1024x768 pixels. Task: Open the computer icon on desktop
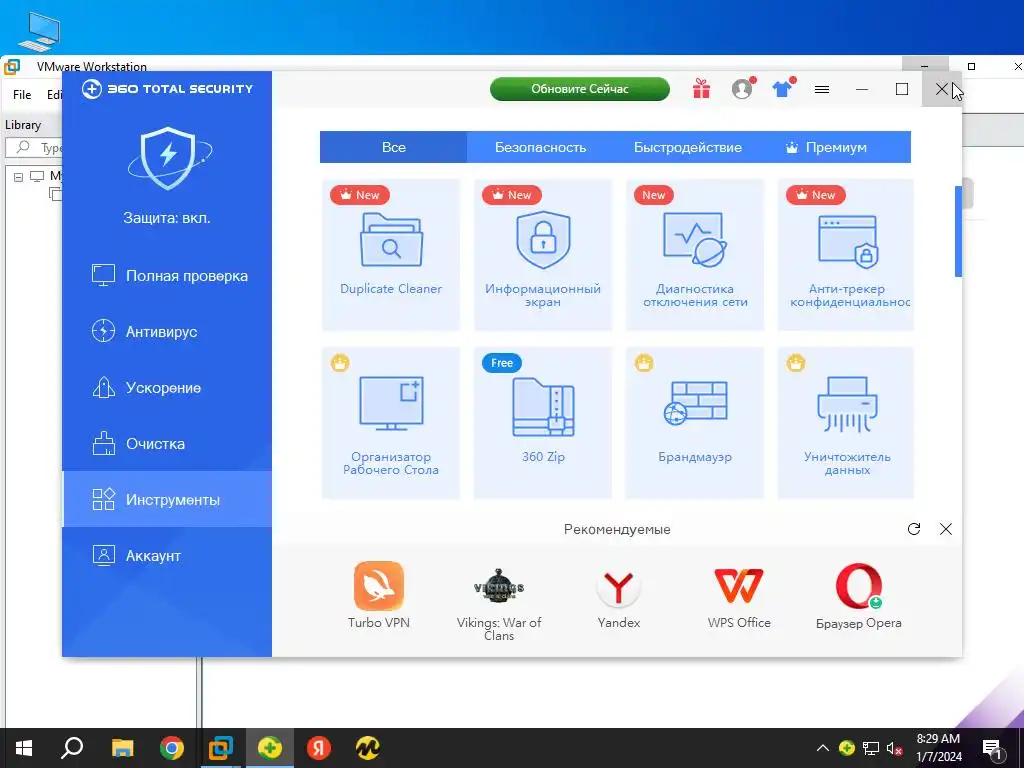click(39, 31)
